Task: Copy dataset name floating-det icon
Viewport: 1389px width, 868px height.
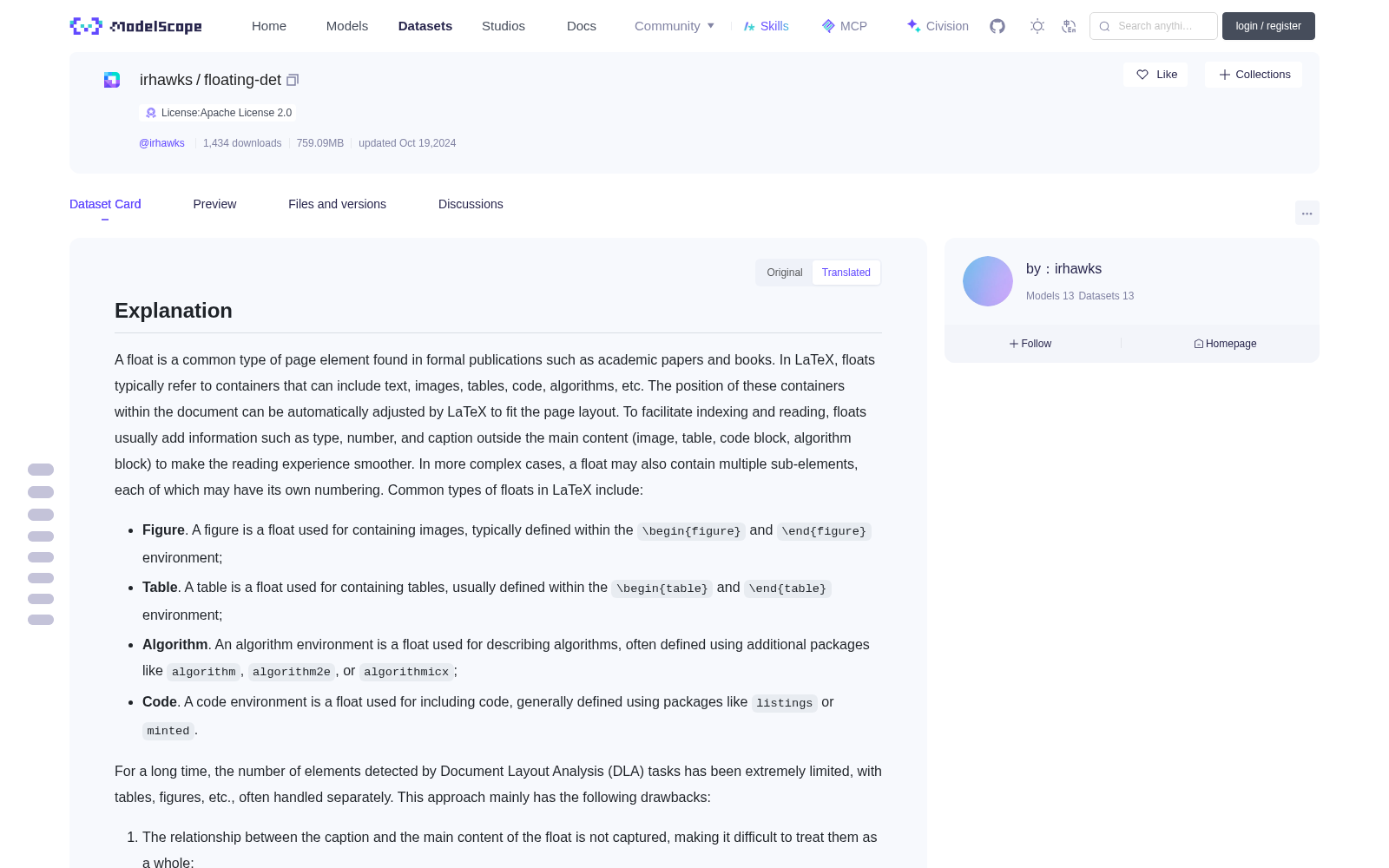Action: [x=293, y=80]
